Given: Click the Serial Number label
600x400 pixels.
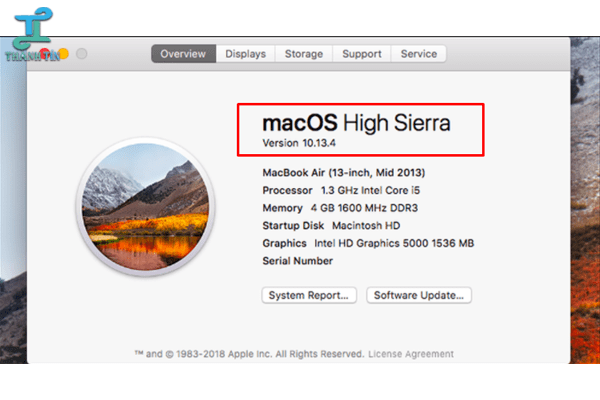Looking at the screenshot, I should 297,261.
